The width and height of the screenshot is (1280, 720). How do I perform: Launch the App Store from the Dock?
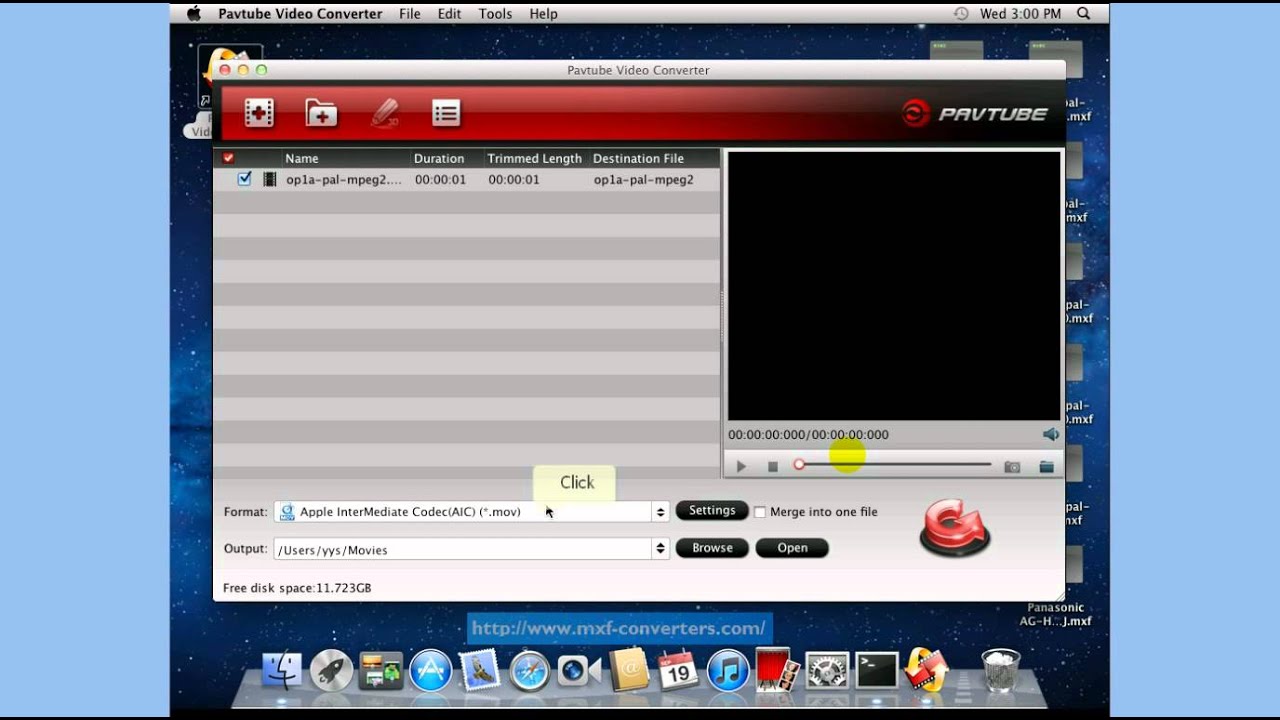[x=431, y=670]
